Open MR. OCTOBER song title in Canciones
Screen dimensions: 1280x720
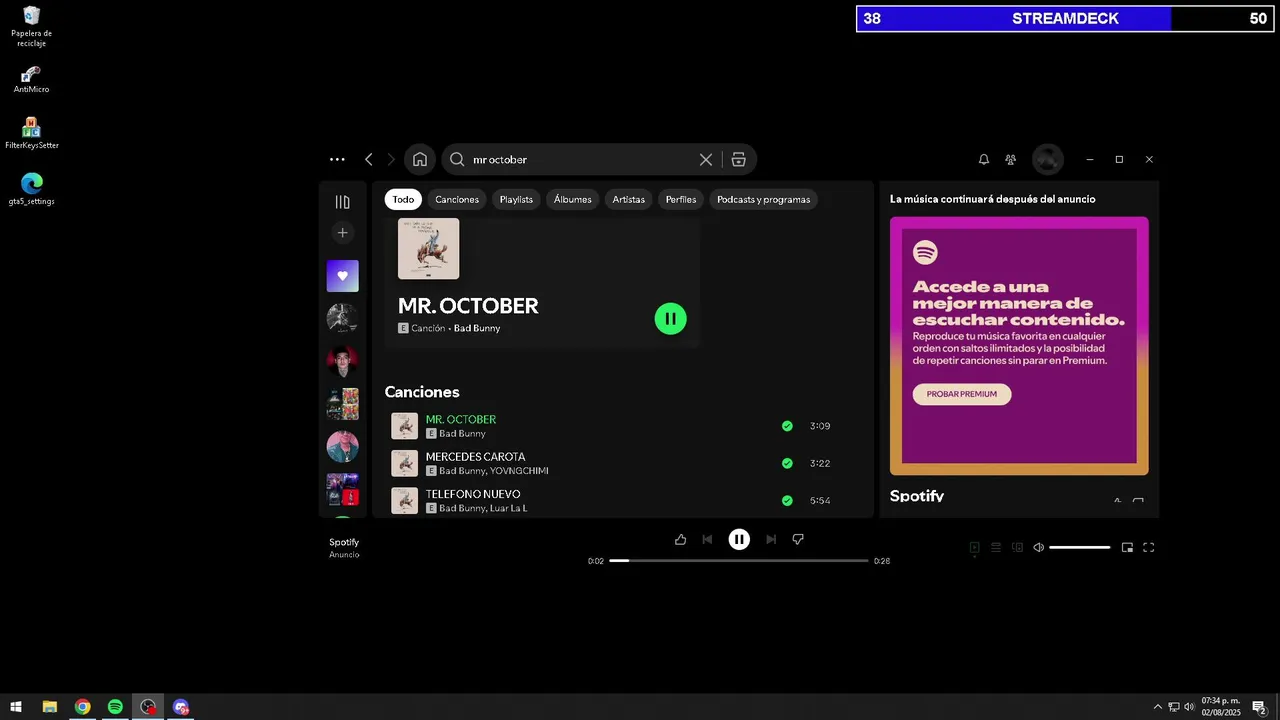[461, 419]
